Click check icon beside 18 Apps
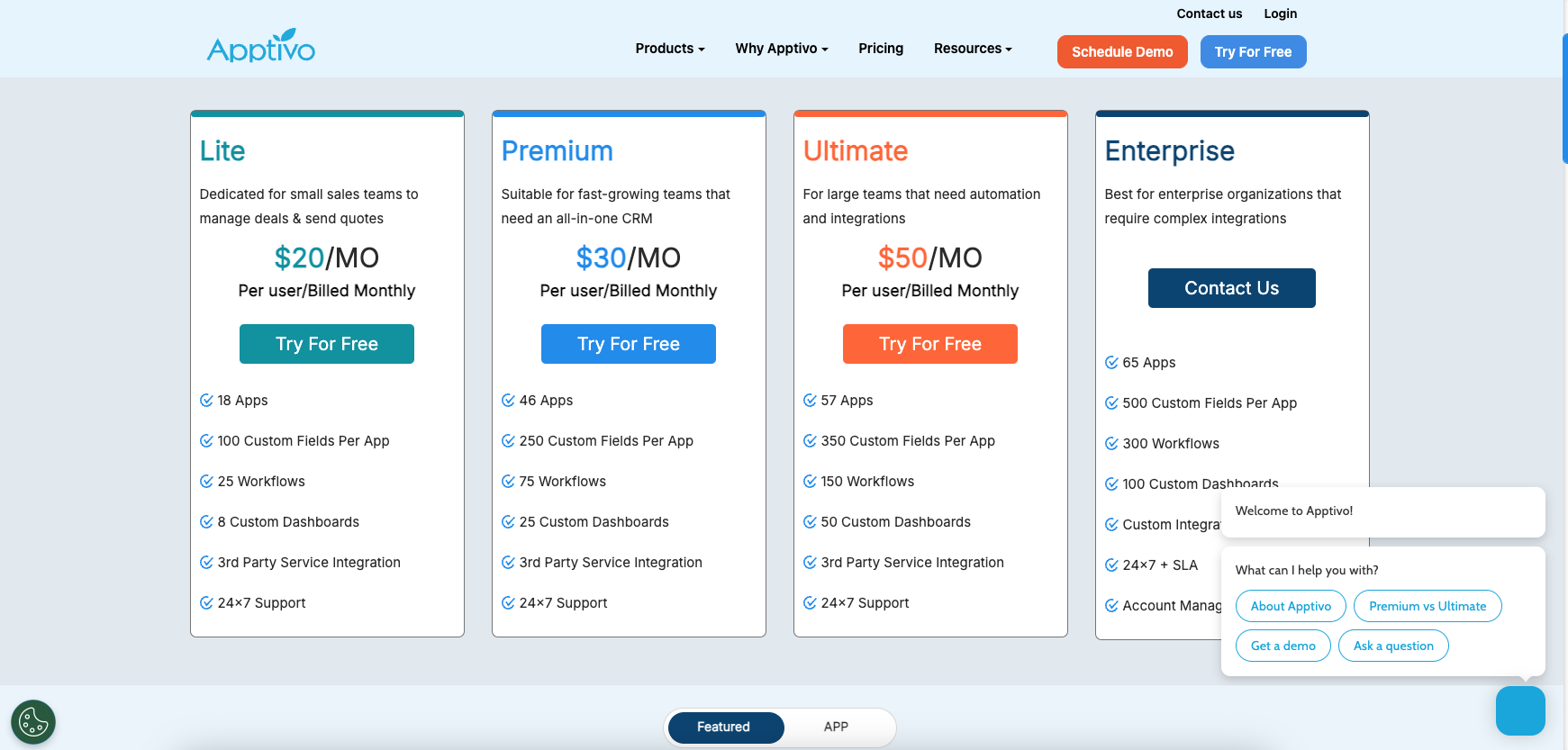This screenshot has width=1568, height=750. point(206,401)
